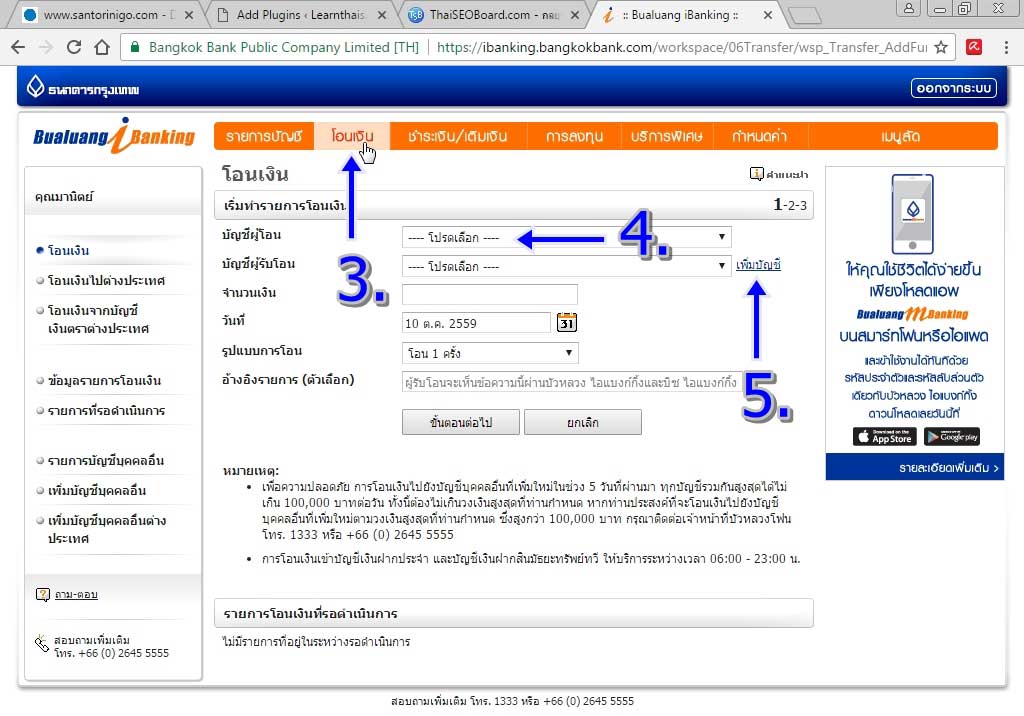Click the browser address bar URL
Viewport: 1024px width, 716px height.
click(682, 47)
